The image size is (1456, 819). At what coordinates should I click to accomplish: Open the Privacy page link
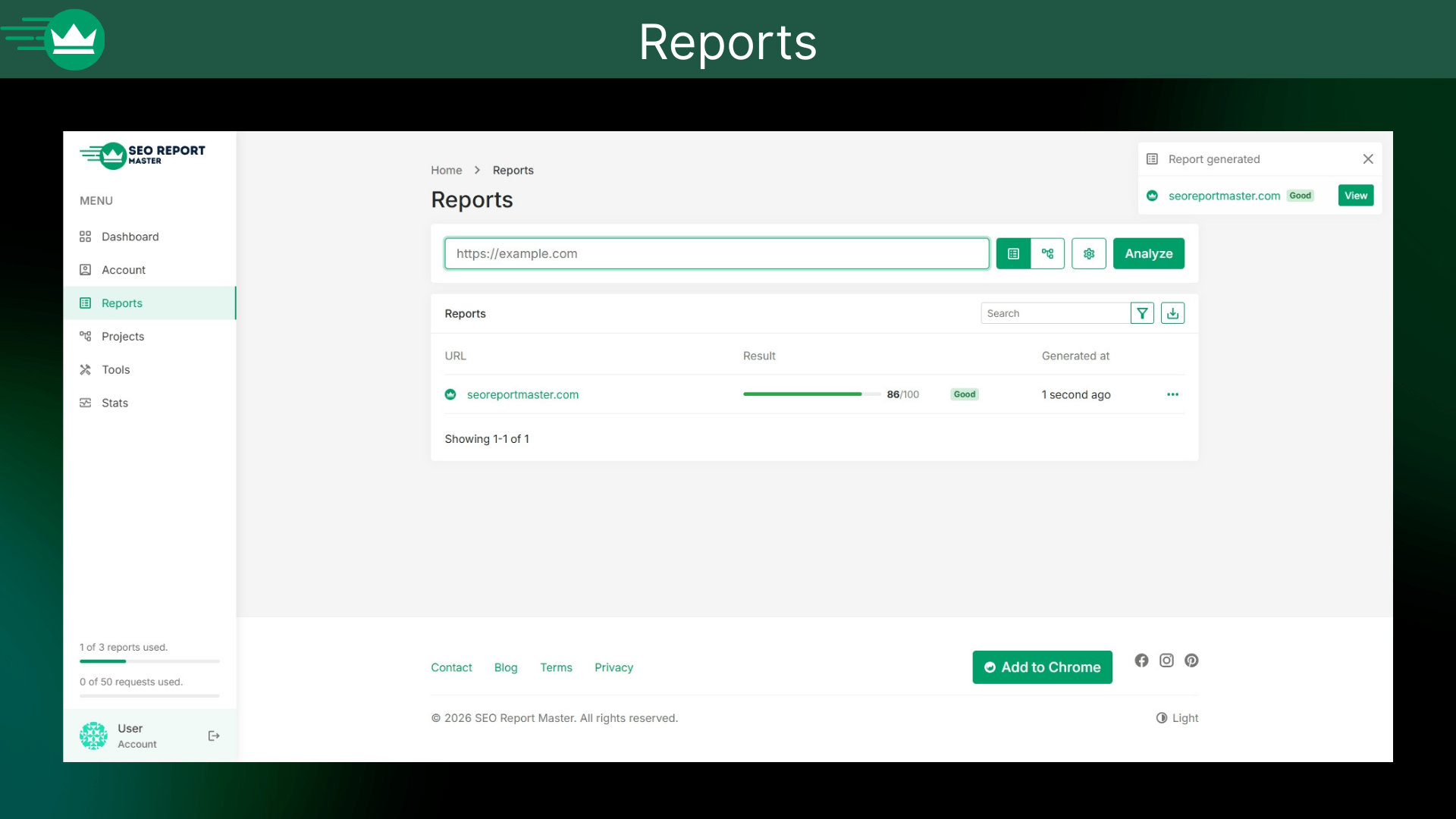click(x=613, y=667)
